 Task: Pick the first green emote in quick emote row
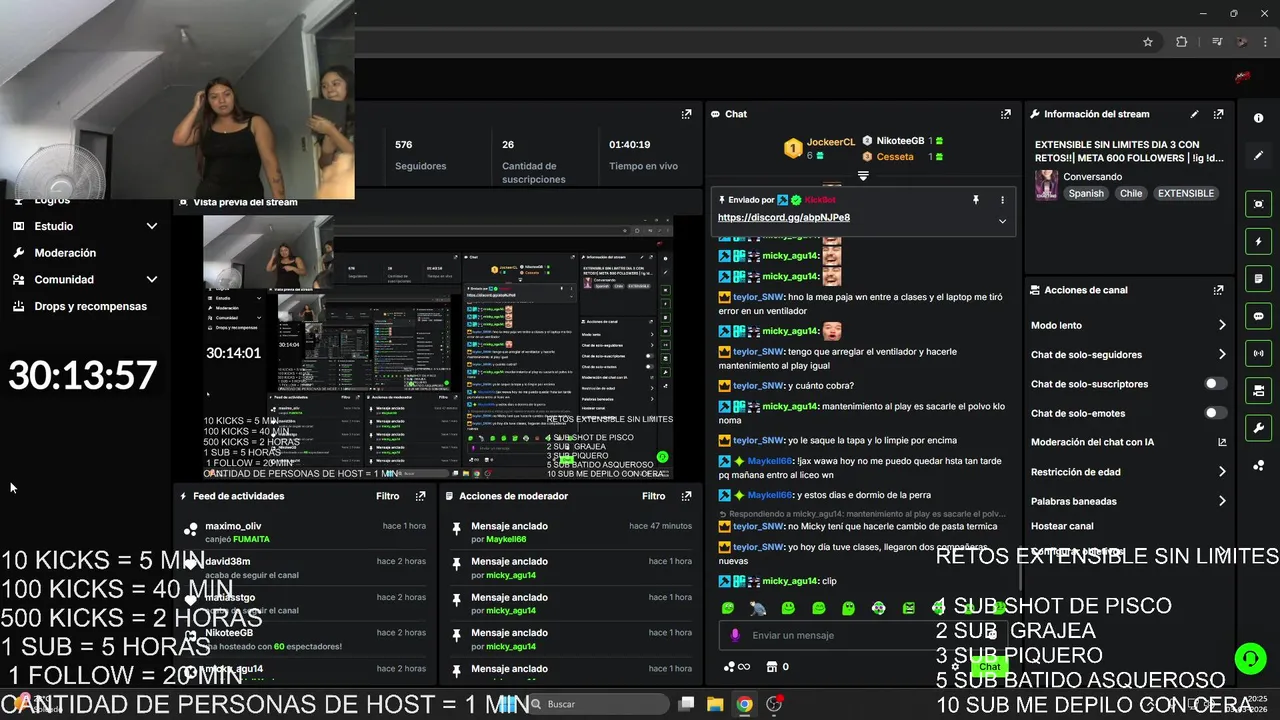(x=728, y=608)
